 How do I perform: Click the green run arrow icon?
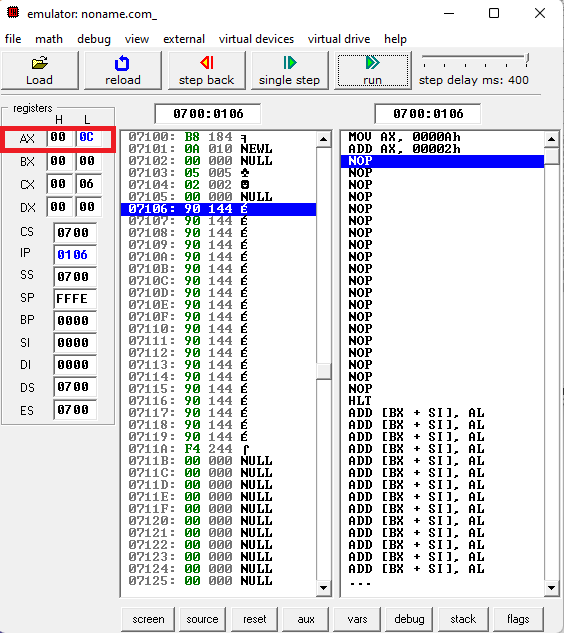373,63
